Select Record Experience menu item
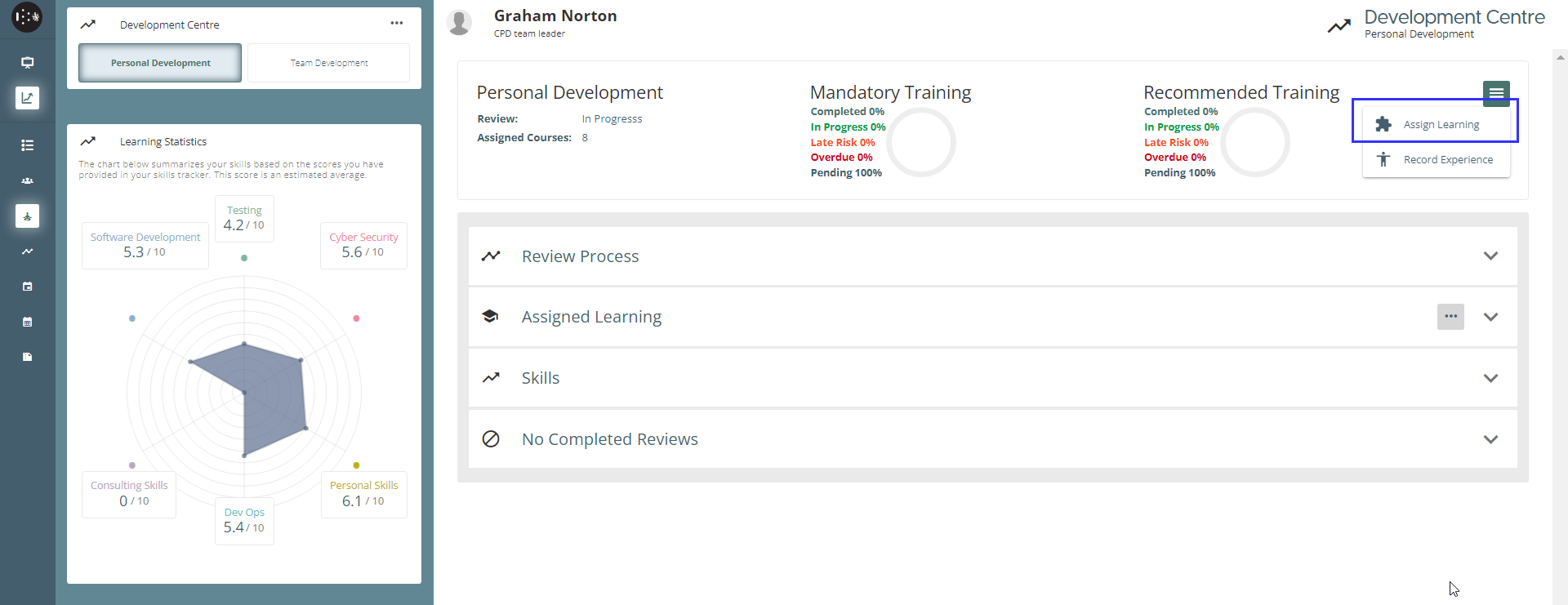This screenshot has height=605, width=1568. coord(1447,160)
